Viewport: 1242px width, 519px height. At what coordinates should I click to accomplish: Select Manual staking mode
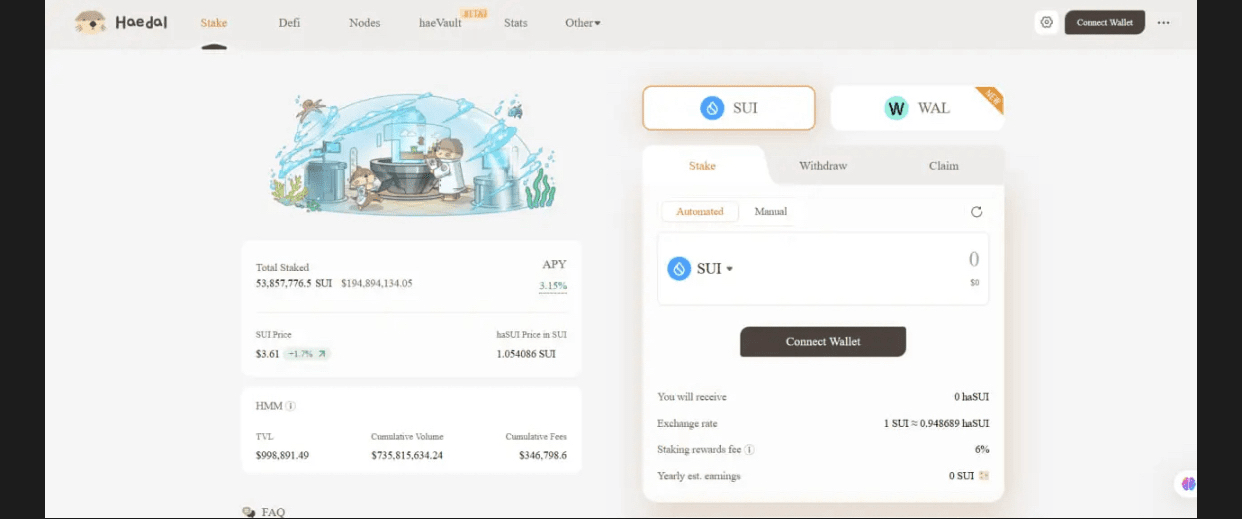(x=770, y=211)
